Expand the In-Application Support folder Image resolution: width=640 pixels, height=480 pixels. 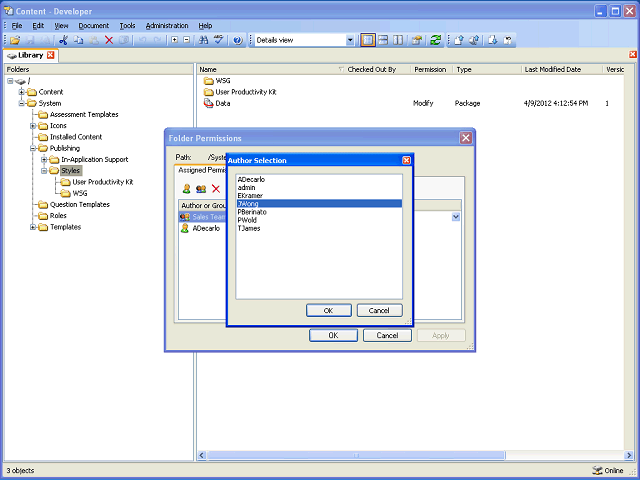pyautogui.click(x=44, y=159)
